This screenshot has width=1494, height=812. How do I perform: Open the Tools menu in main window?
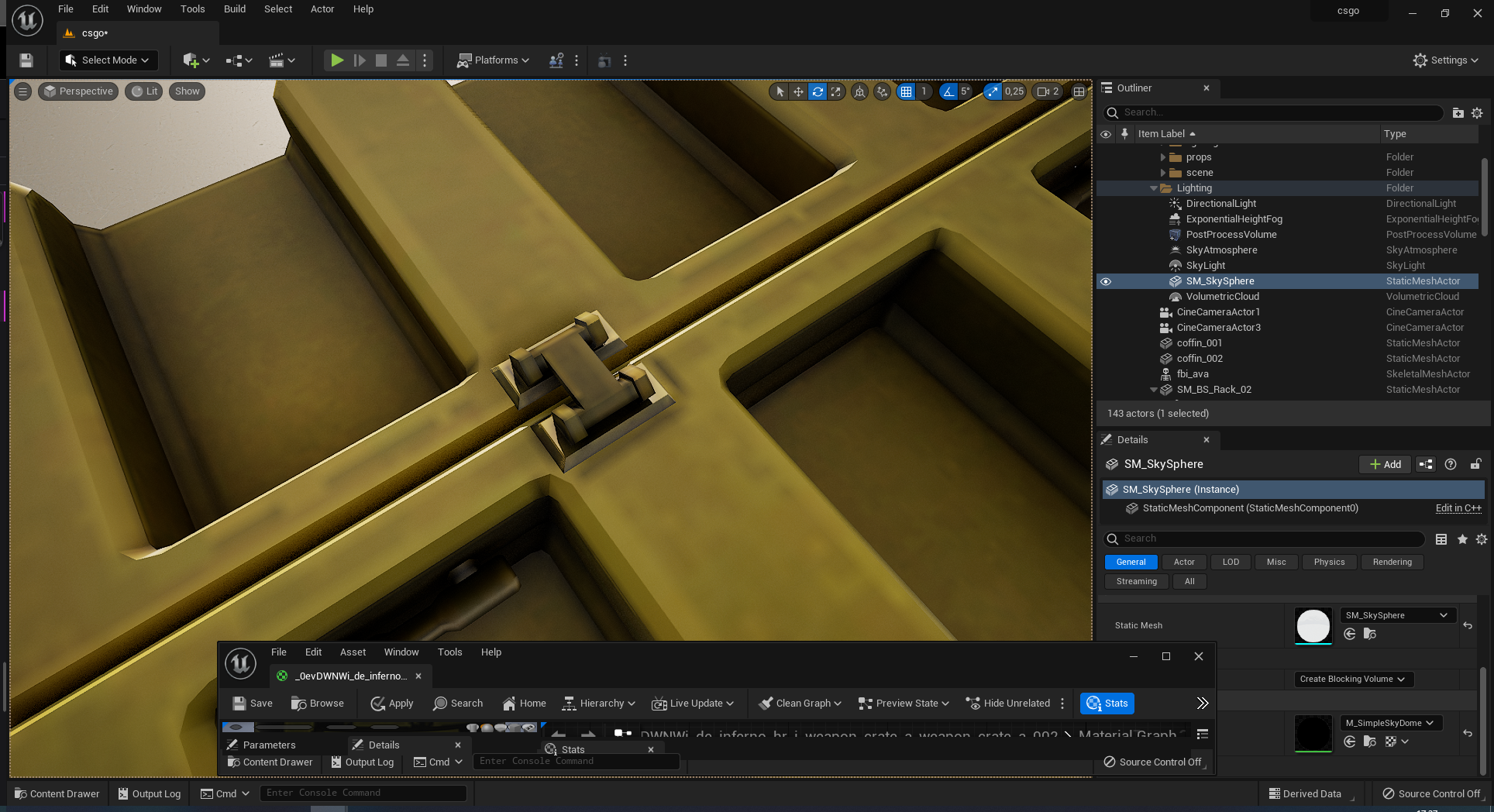[x=193, y=9]
